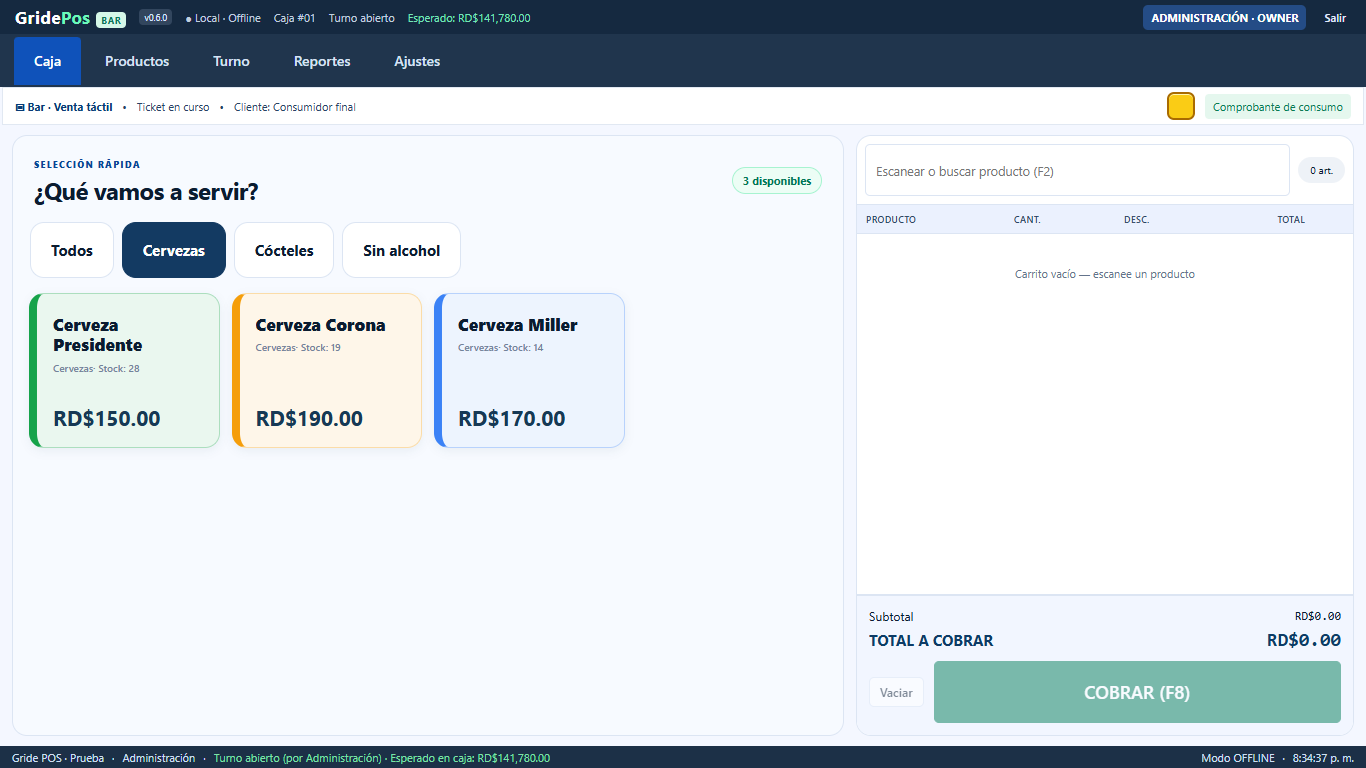Click the Ticket en curso label
Viewport: 1366px width, 768px height.
(x=173, y=107)
